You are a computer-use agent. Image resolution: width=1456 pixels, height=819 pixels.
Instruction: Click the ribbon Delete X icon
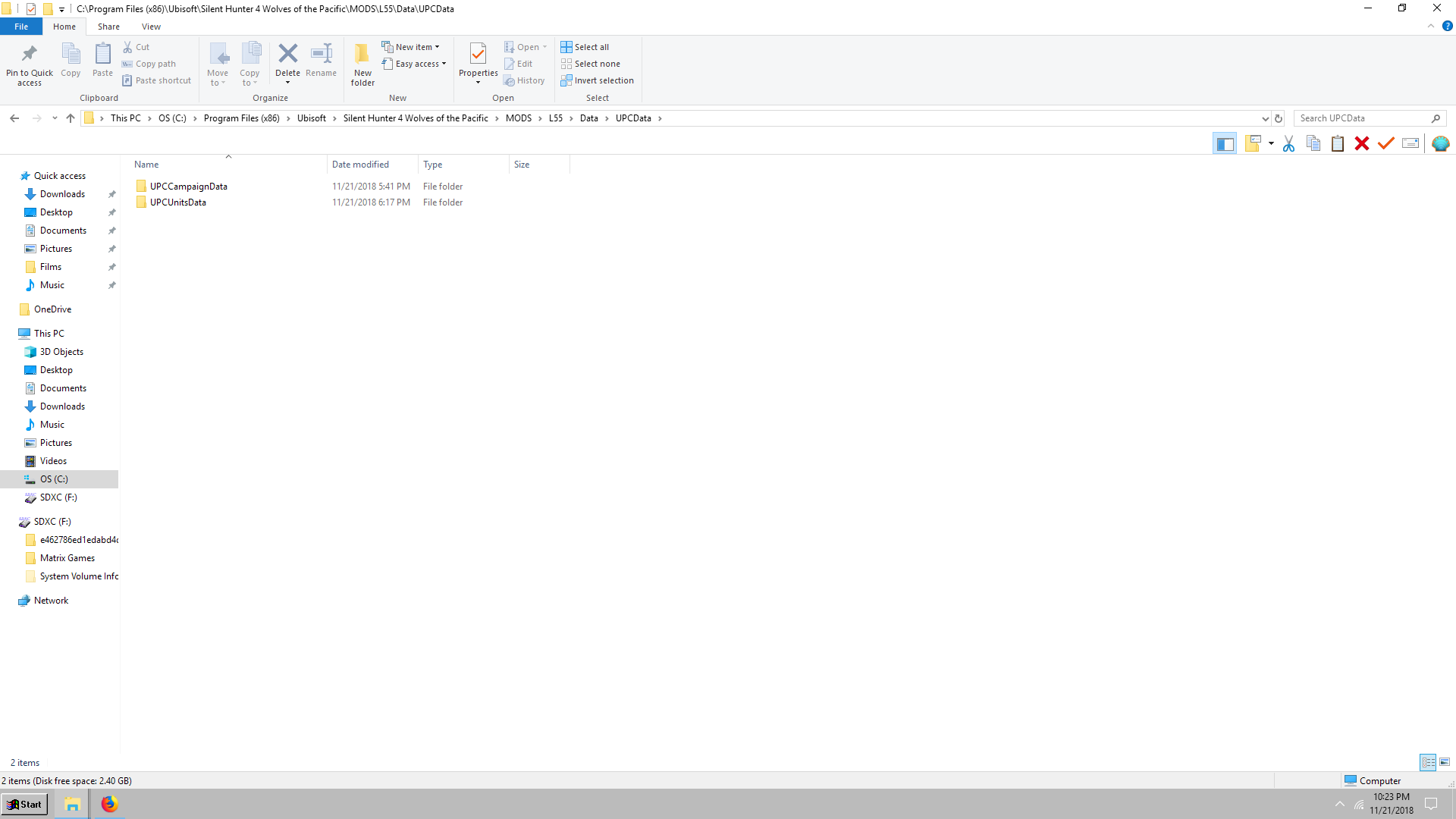point(287,54)
